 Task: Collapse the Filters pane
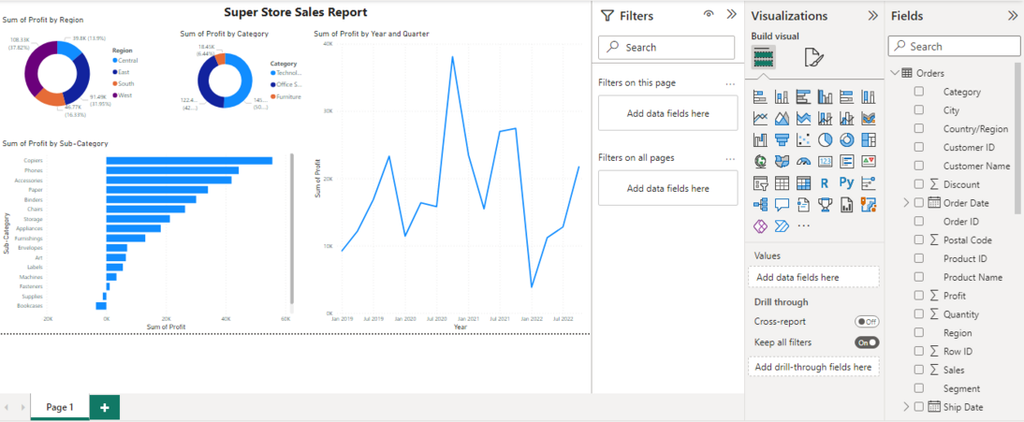click(731, 15)
